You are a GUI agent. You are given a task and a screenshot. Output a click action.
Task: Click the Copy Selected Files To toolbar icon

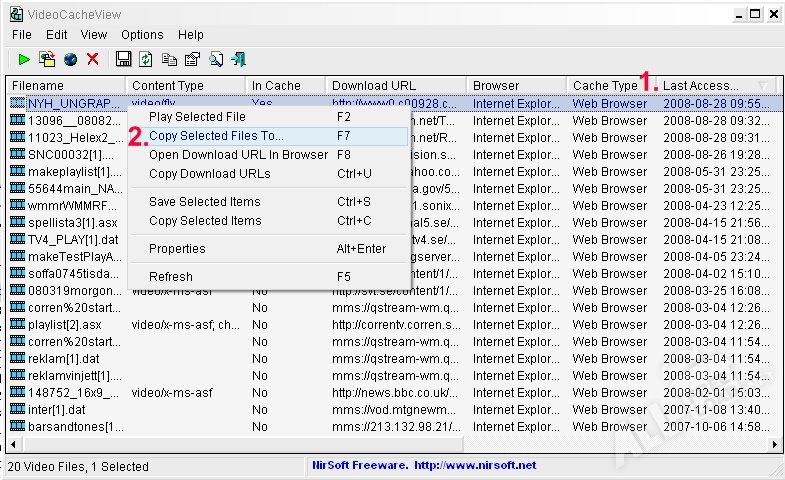46,60
